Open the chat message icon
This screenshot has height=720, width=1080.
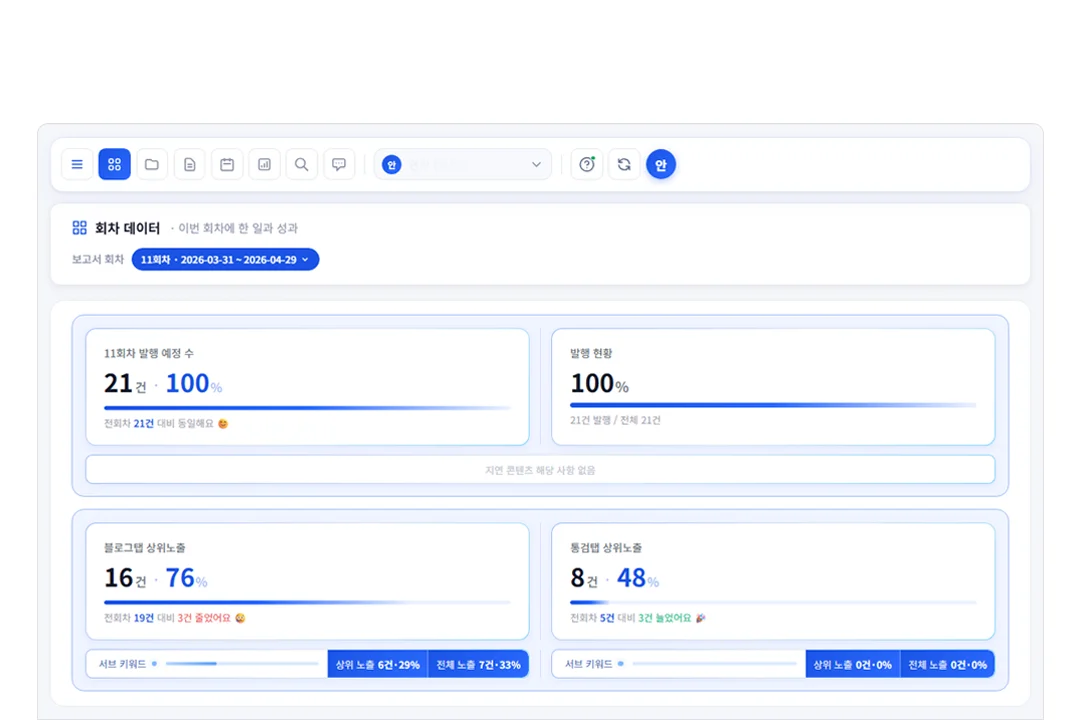tap(339, 165)
